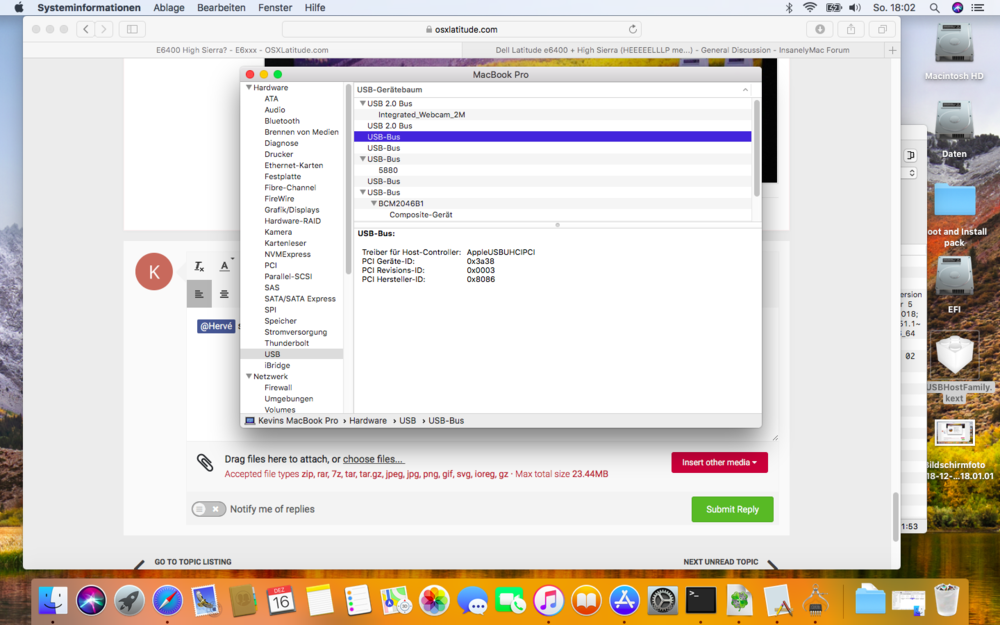The image size is (1000, 625).
Task: Open new Safari tab plus button
Action: [892, 50]
